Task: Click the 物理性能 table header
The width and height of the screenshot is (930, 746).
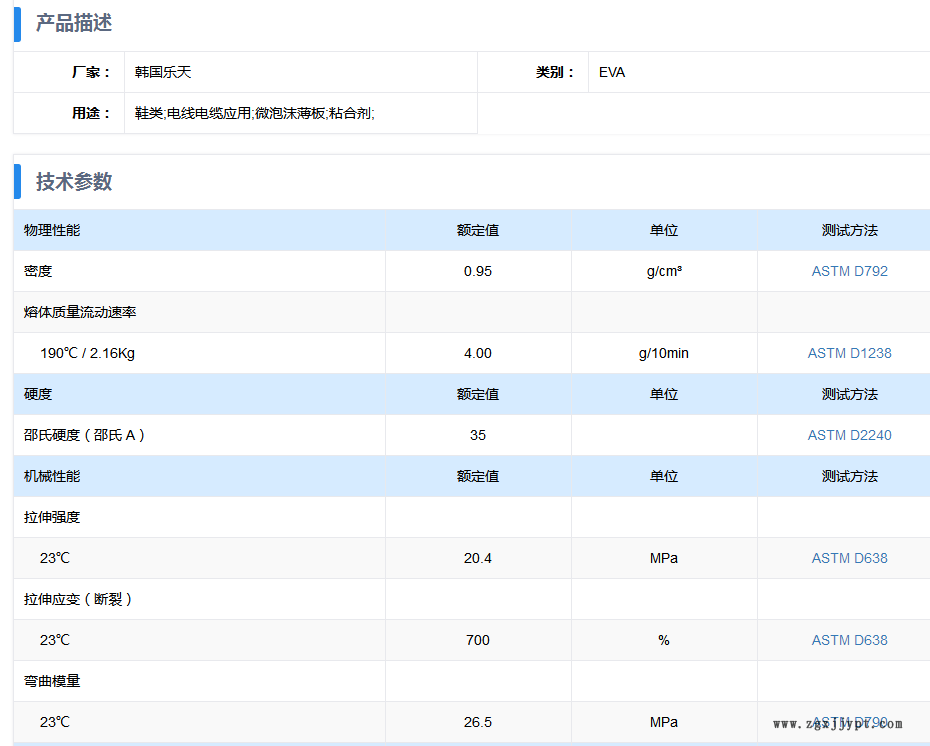Action: [x=52, y=230]
